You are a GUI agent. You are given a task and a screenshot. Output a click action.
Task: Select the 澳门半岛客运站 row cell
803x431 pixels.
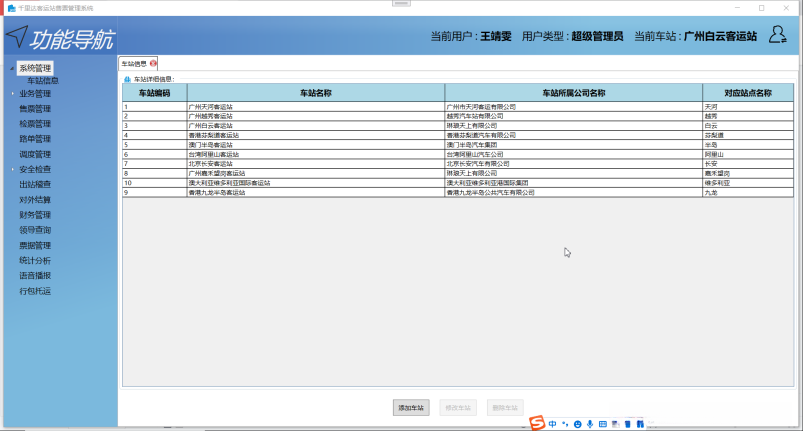click(316, 145)
